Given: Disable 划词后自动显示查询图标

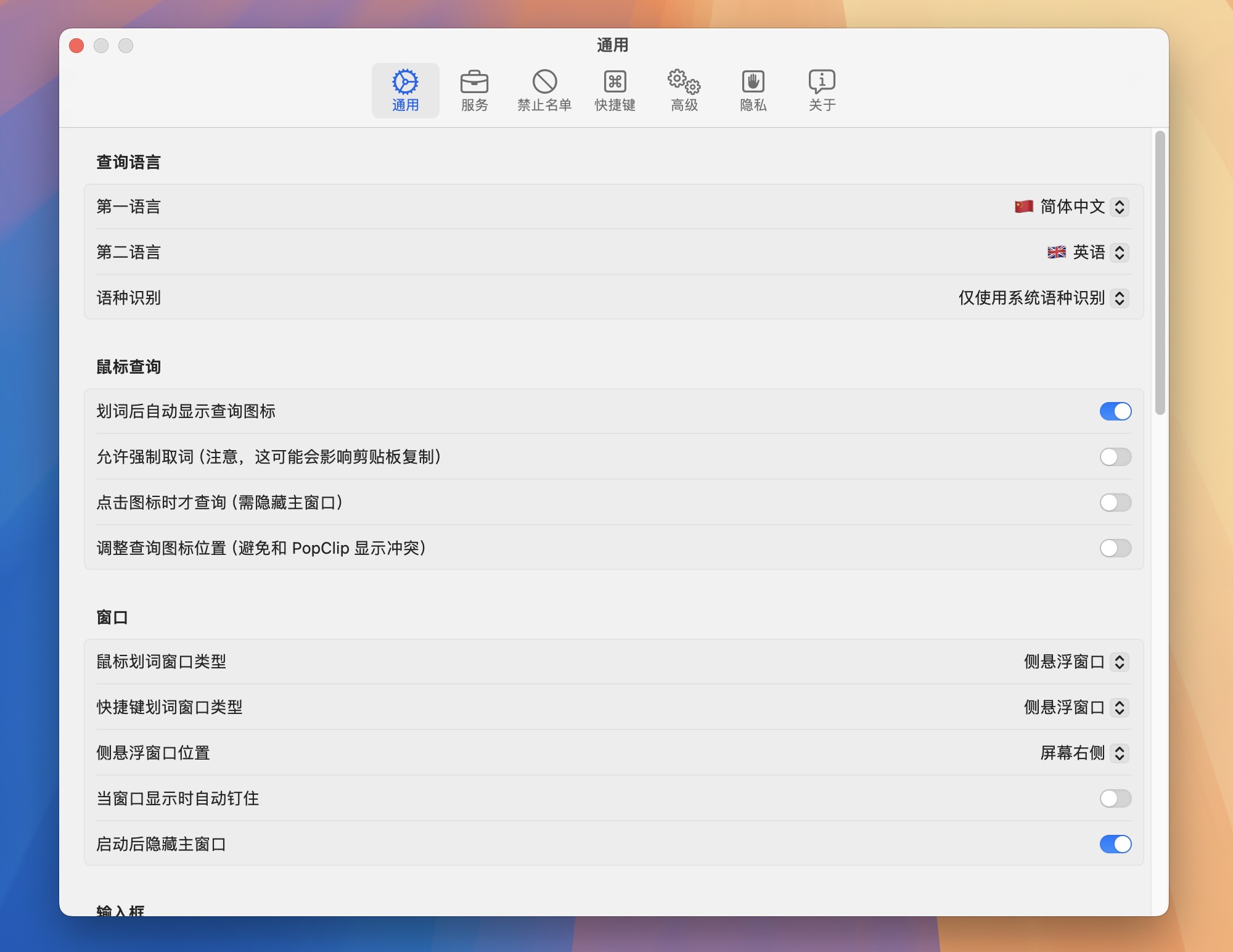Looking at the screenshot, I should [1116, 411].
